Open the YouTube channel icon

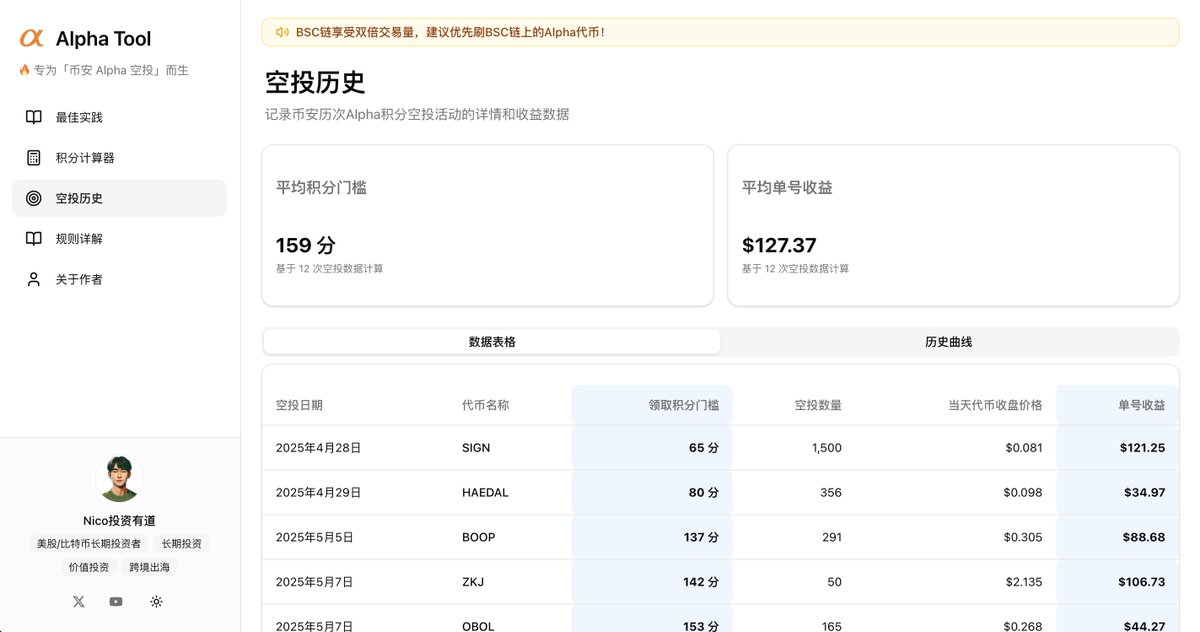[116, 601]
